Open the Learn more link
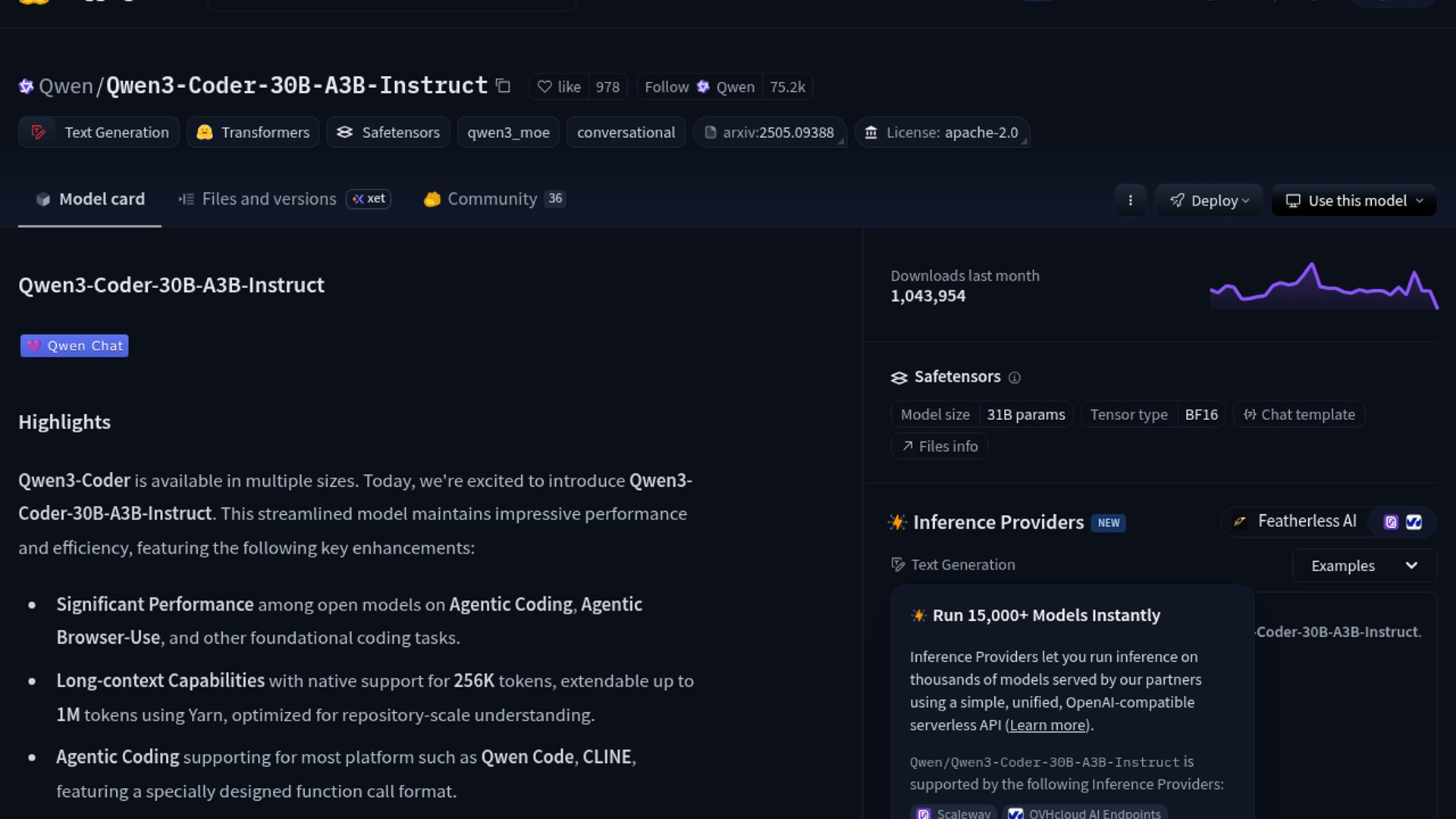1456x819 pixels. tap(1047, 725)
